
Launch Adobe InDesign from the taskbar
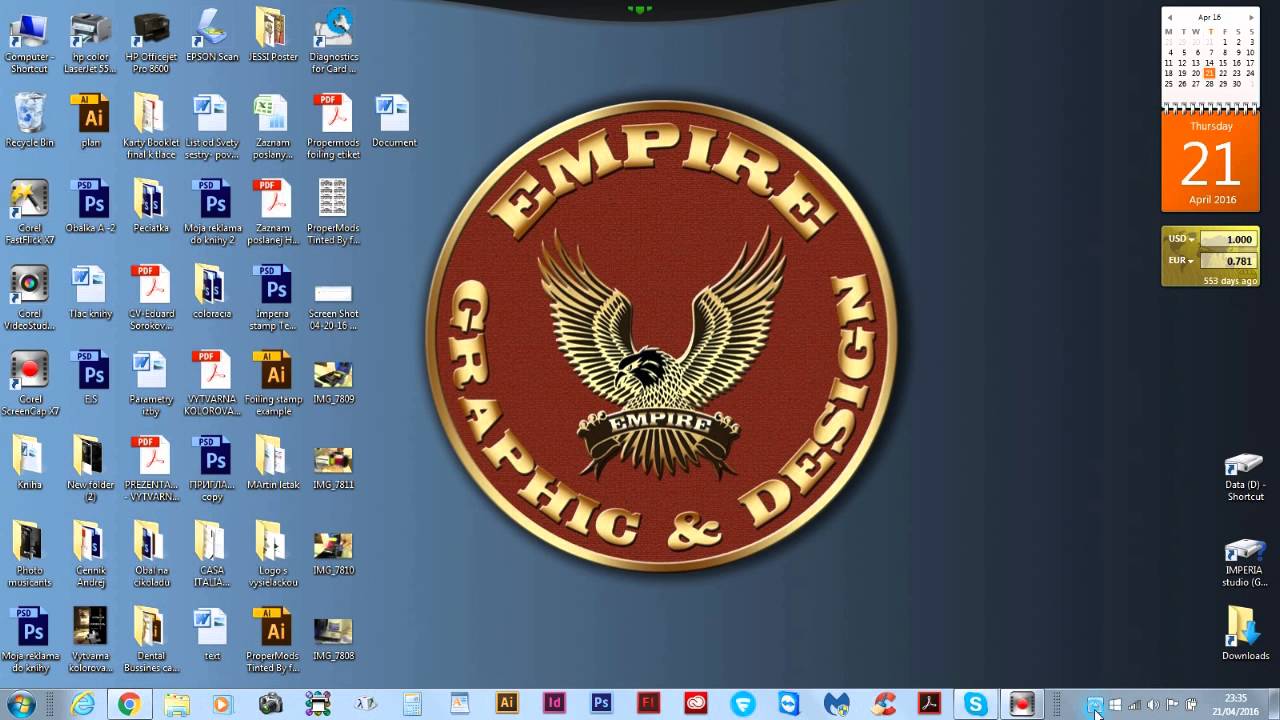[x=554, y=704]
